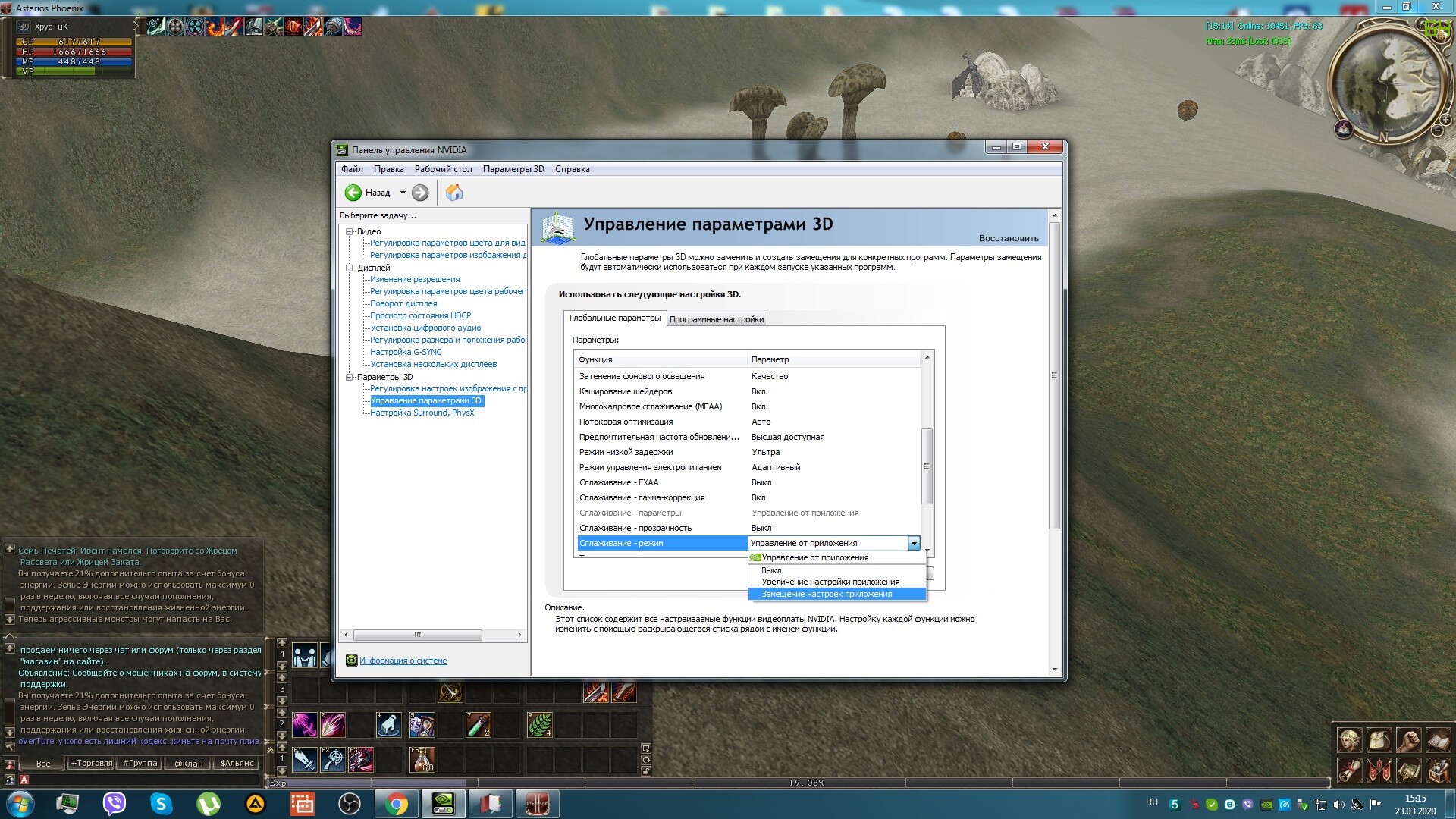Click the uTorrent taskbar icon
The width and height of the screenshot is (1456, 819).
[208, 803]
